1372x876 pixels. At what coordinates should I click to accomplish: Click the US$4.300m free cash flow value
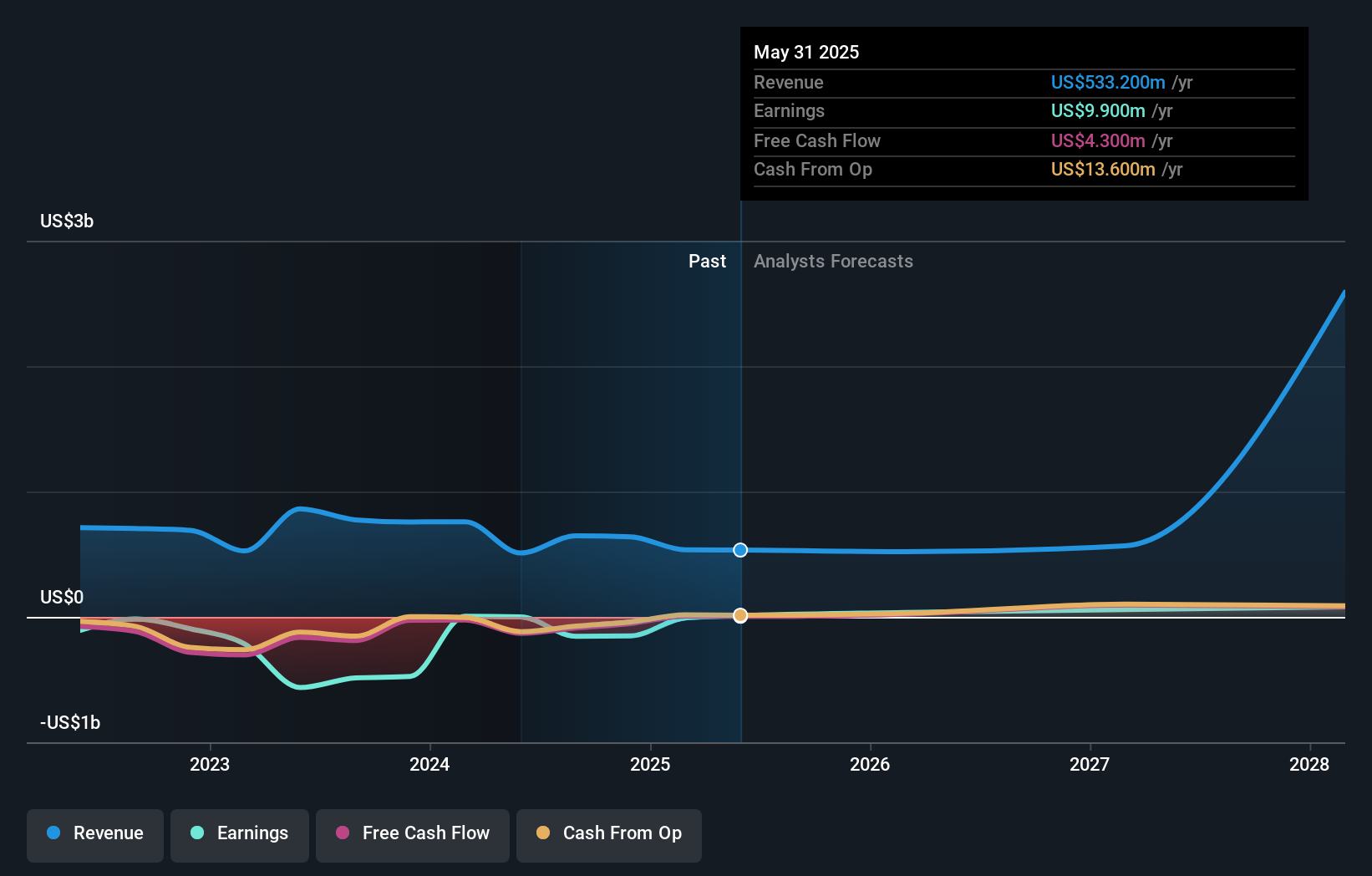tap(1098, 140)
